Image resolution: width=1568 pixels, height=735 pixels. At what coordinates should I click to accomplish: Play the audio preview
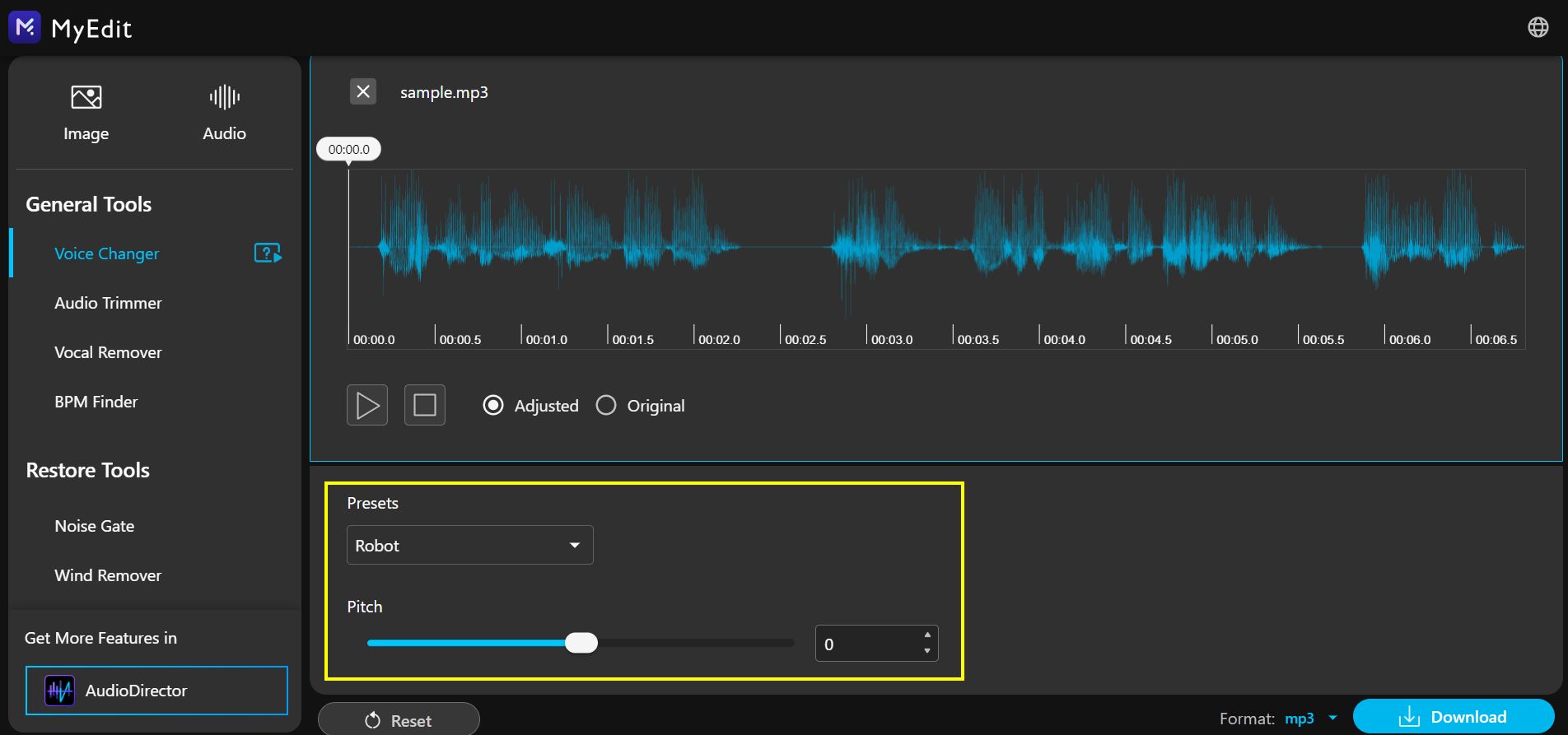pos(367,405)
